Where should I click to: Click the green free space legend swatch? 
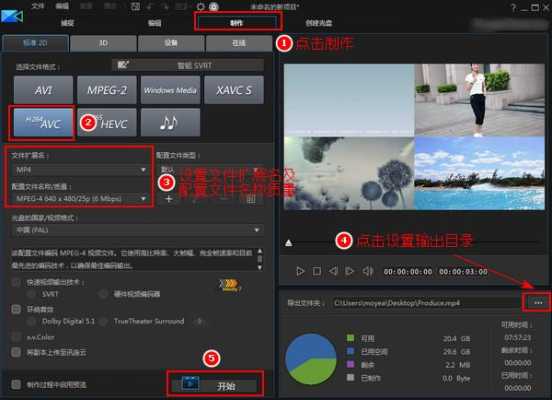[350, 338]
